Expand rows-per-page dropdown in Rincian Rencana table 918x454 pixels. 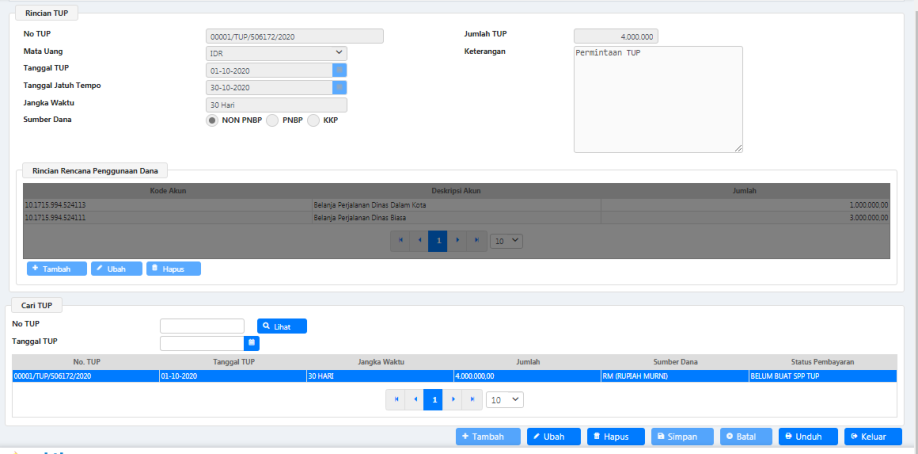coord(508,241)
